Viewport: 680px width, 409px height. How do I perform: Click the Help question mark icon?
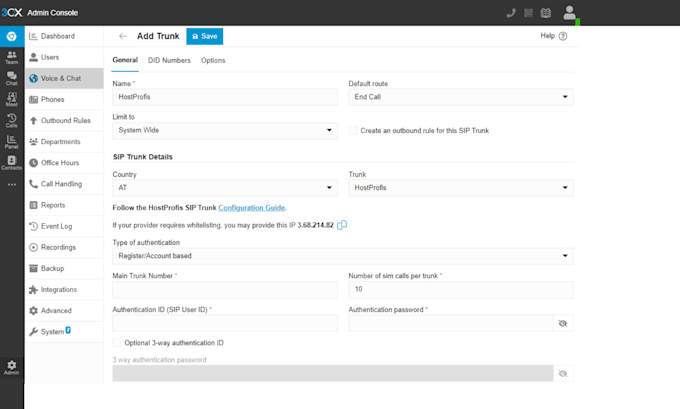pyautogui.click(x=563, y=36)
